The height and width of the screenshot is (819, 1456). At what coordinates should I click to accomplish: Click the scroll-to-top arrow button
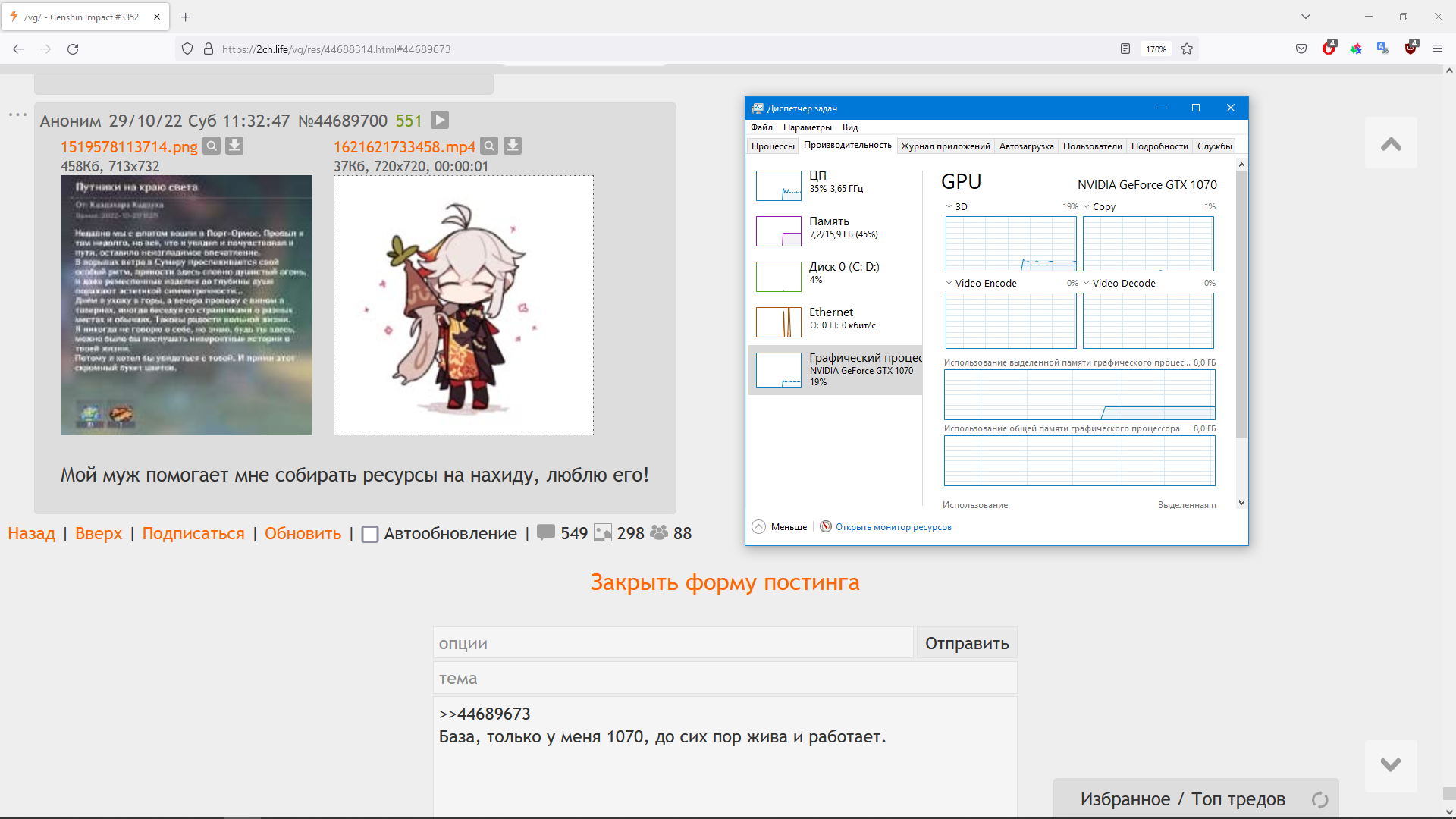tap(1390, 143)
